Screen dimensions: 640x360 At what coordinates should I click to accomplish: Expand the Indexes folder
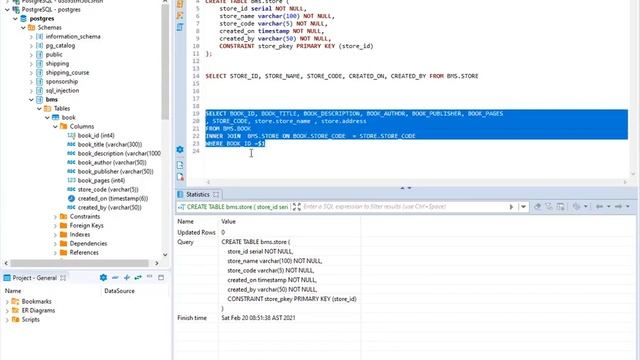(x=55, y=235)
